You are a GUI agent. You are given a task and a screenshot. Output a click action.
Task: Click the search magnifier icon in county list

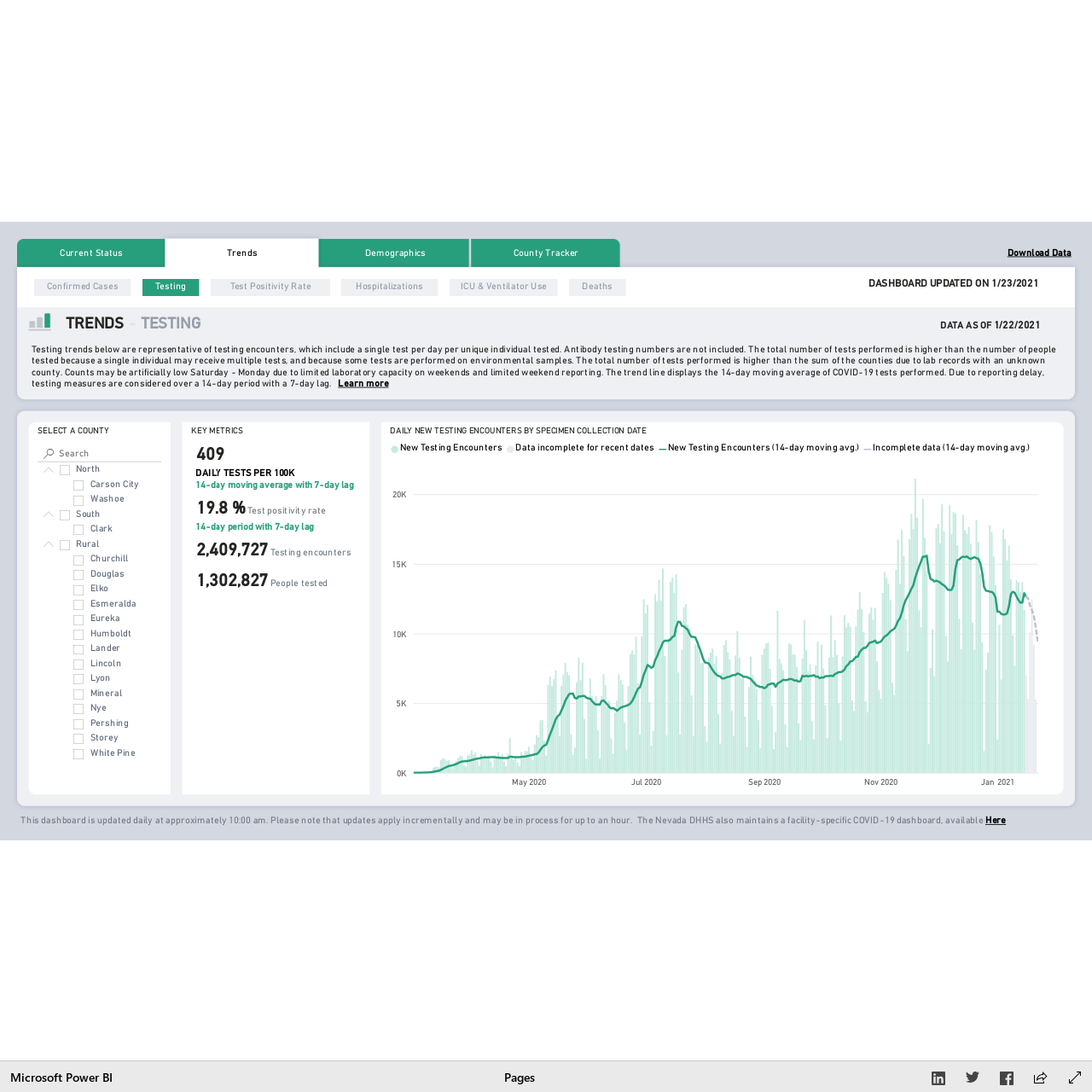click(x=49, y=453)
